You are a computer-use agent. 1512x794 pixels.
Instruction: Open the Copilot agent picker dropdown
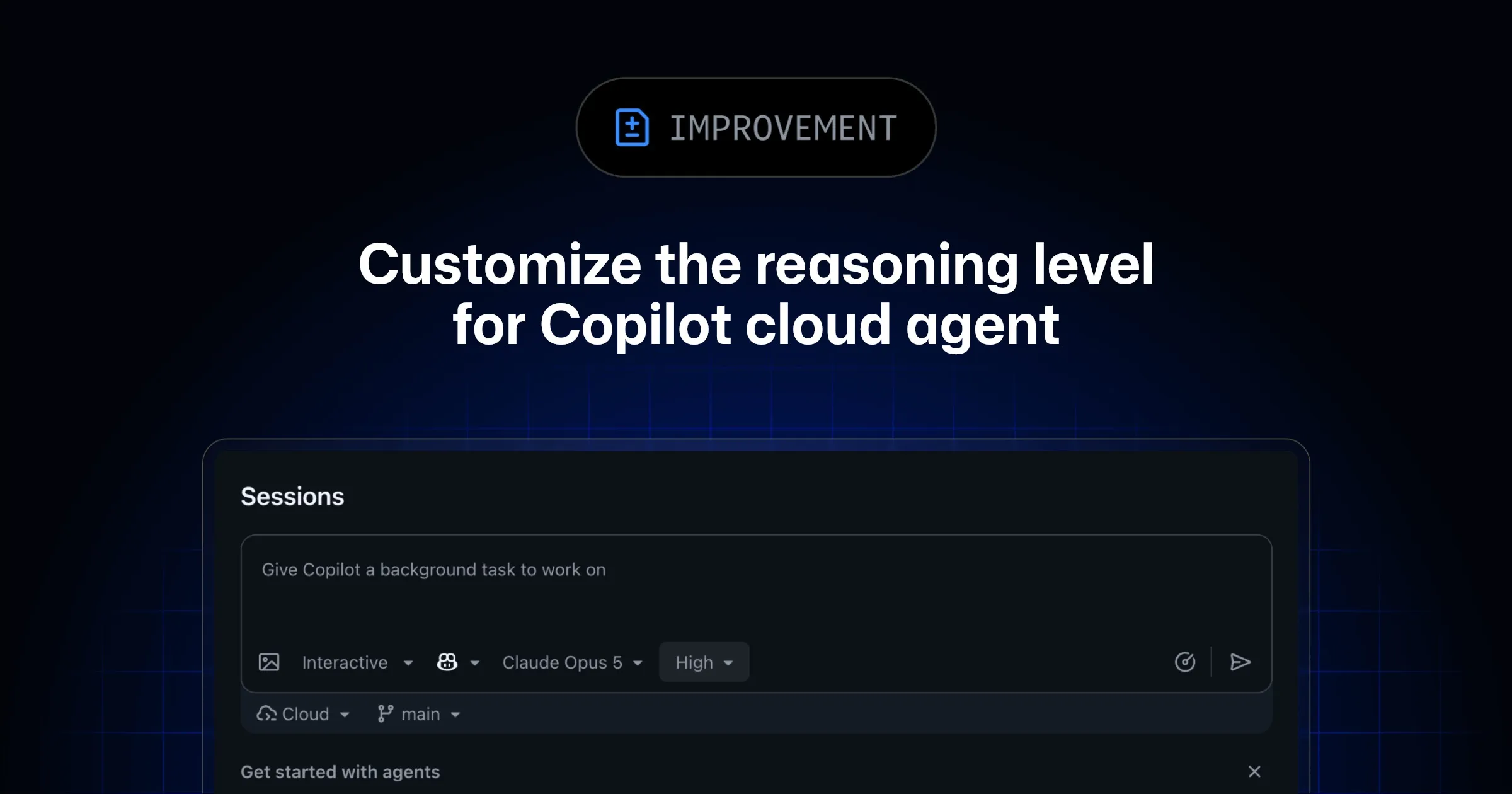click(x=458, y=662)
